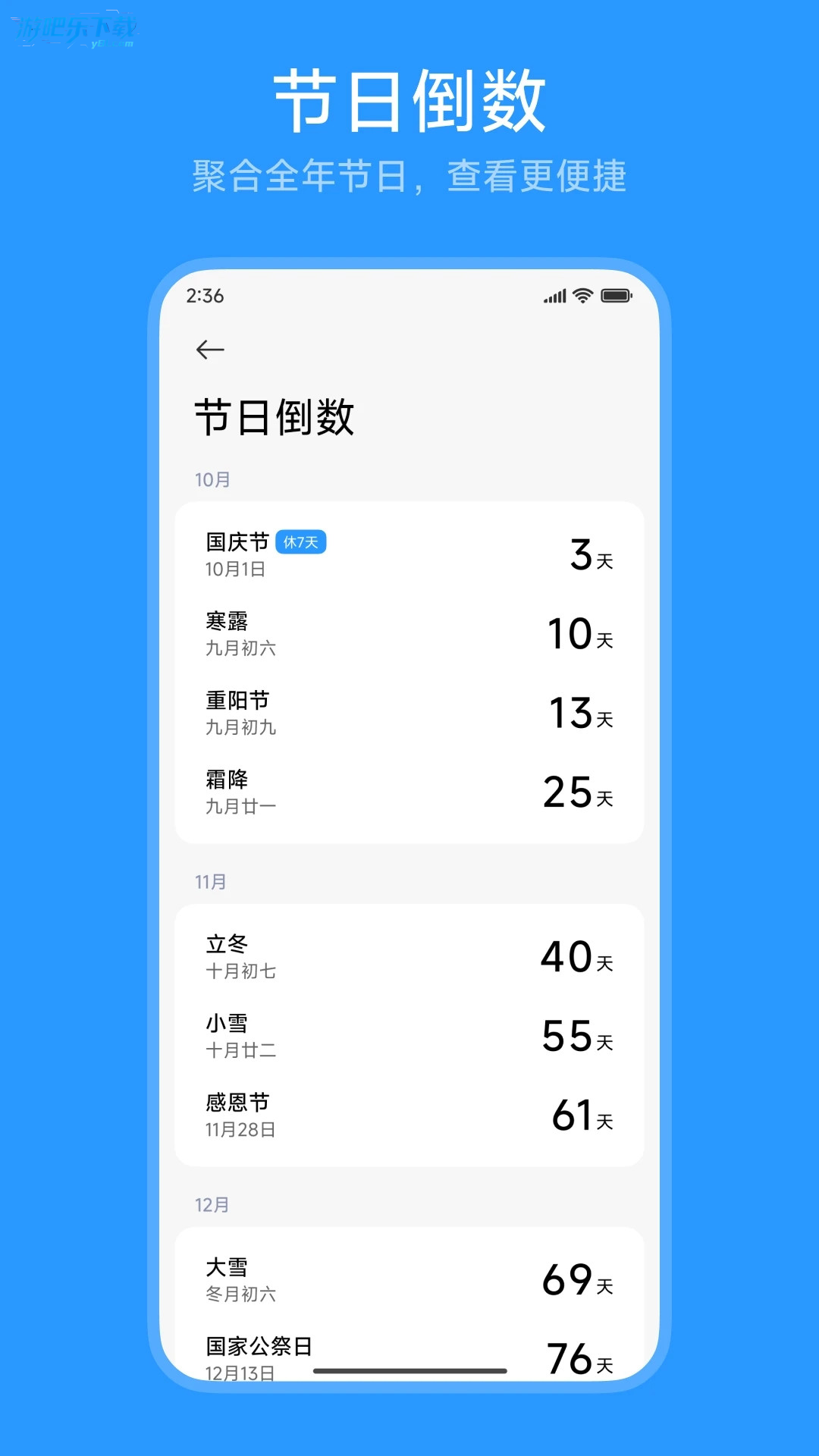Select the 霜降 list item

point(409,792)
